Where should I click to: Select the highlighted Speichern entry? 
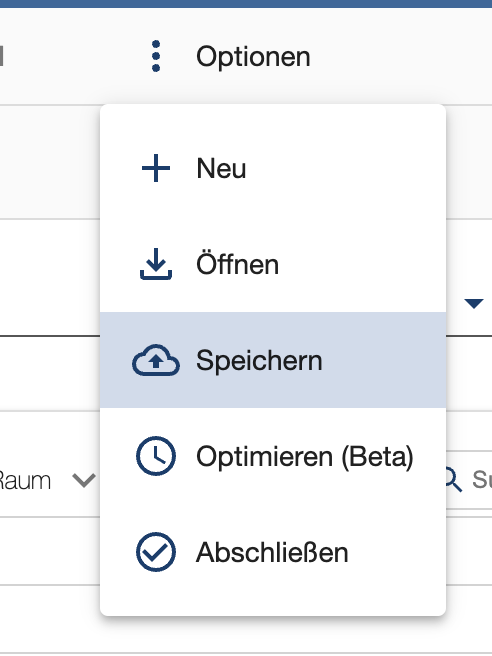click(273, 360)
